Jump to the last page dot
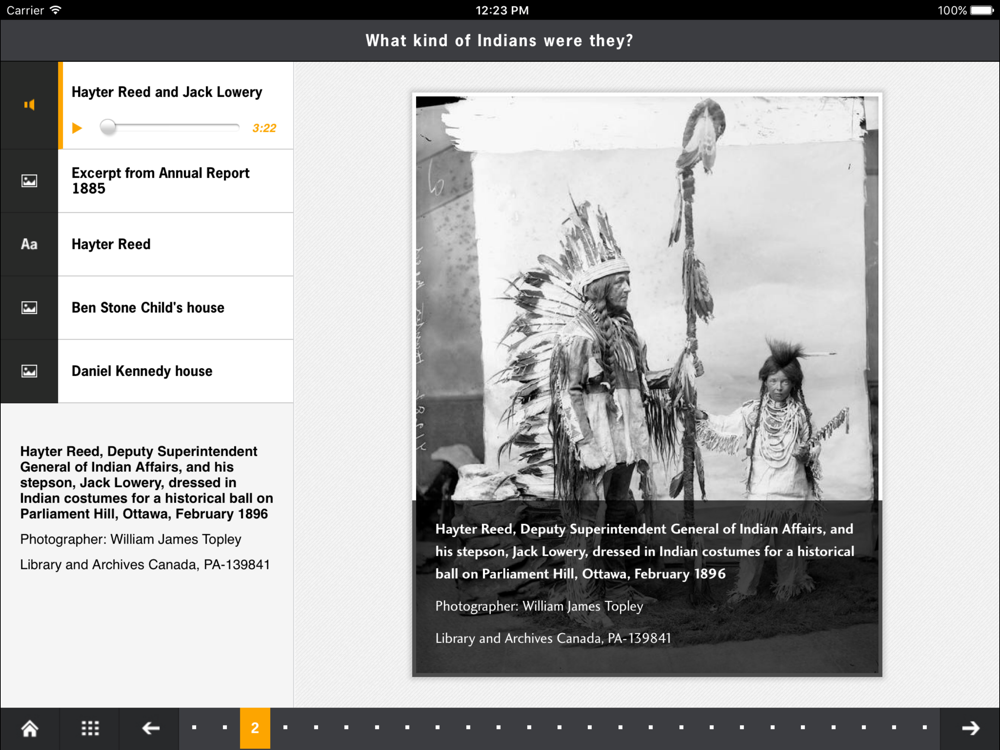Screen dimensions: 1000x750 pos(925,727)
